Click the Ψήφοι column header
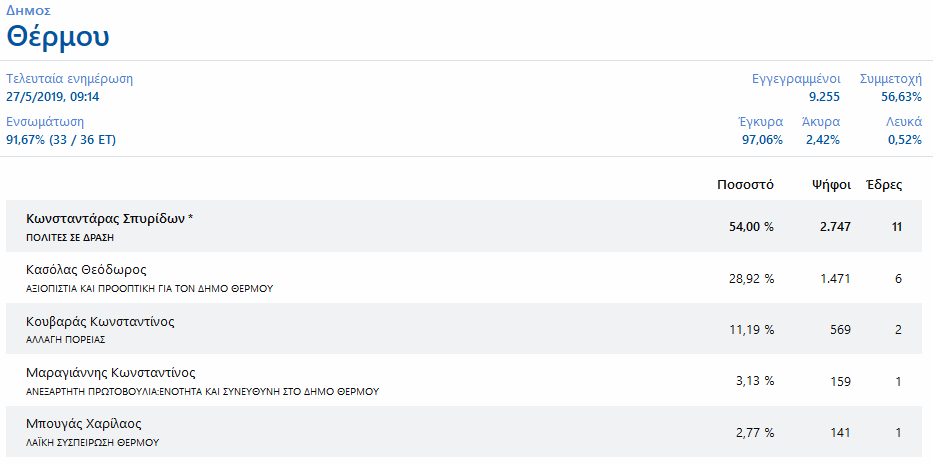 click(x=831, y=185)
